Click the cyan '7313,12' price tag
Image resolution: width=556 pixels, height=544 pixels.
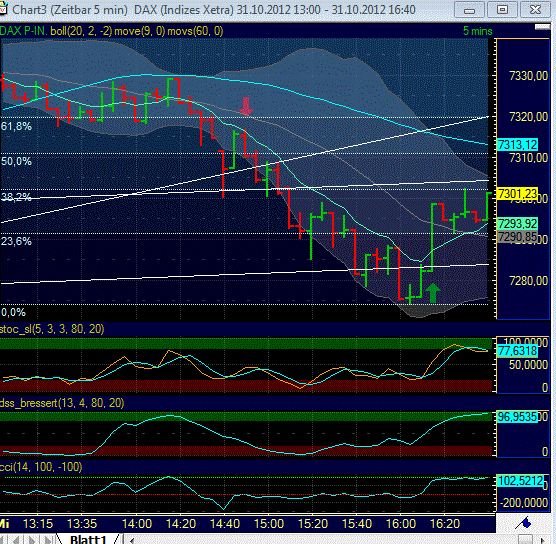[x=517, y=145]
